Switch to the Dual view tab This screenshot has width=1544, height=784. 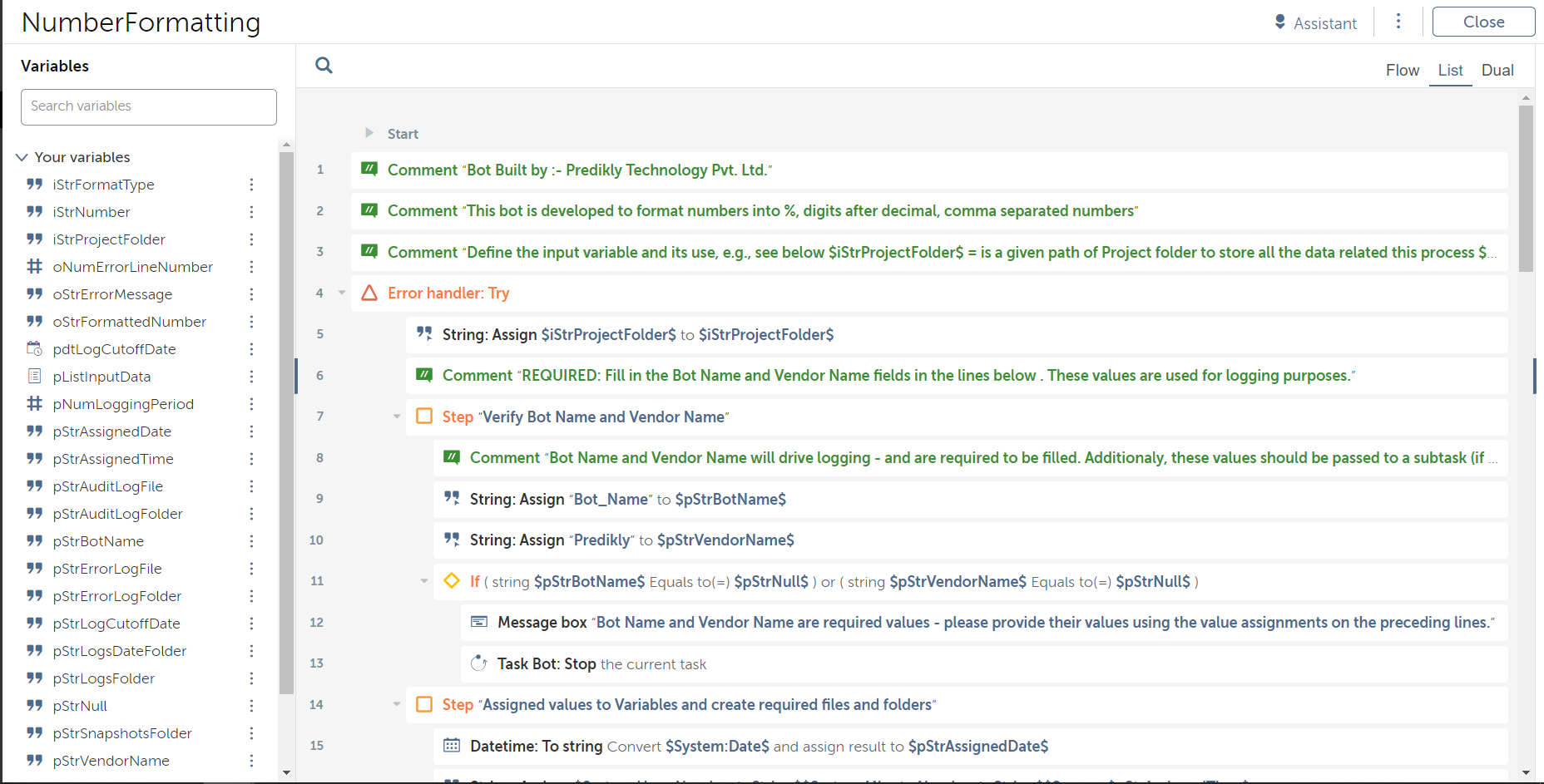pyautogui.click(x=1497, y=71)
